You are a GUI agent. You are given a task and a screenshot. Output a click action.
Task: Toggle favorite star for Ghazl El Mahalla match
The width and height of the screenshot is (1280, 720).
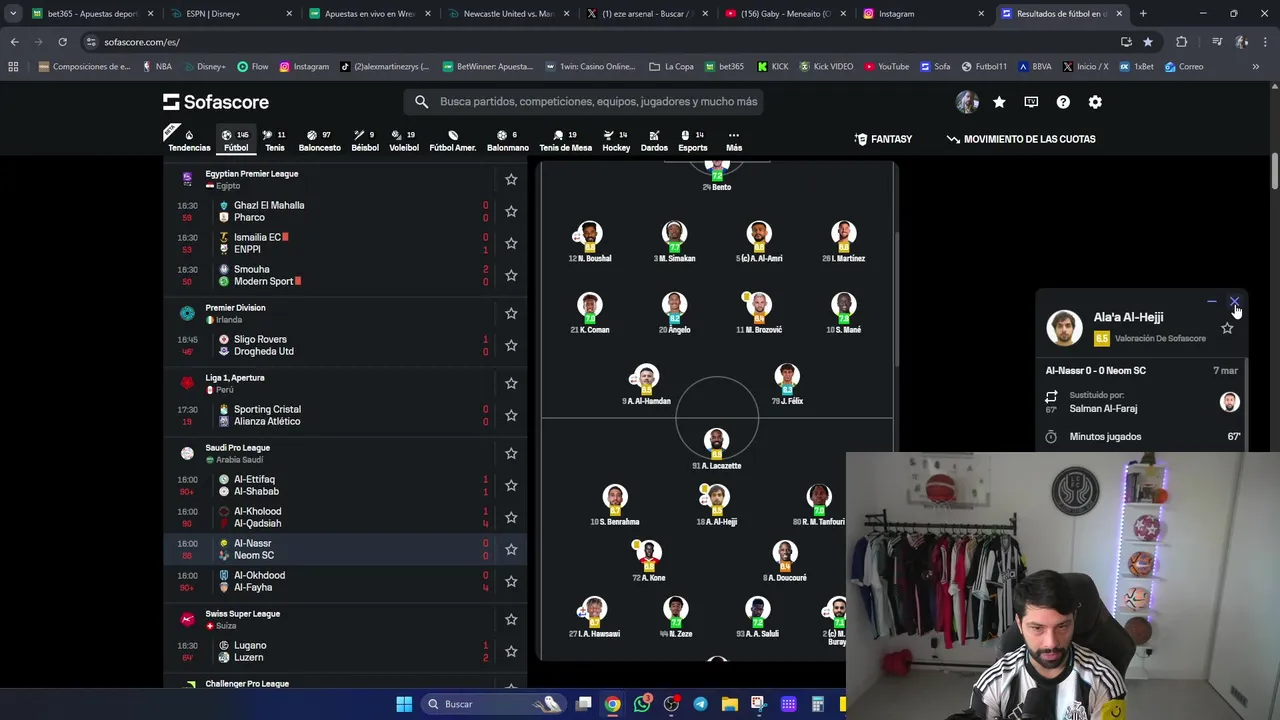click(x=511, y=211)
